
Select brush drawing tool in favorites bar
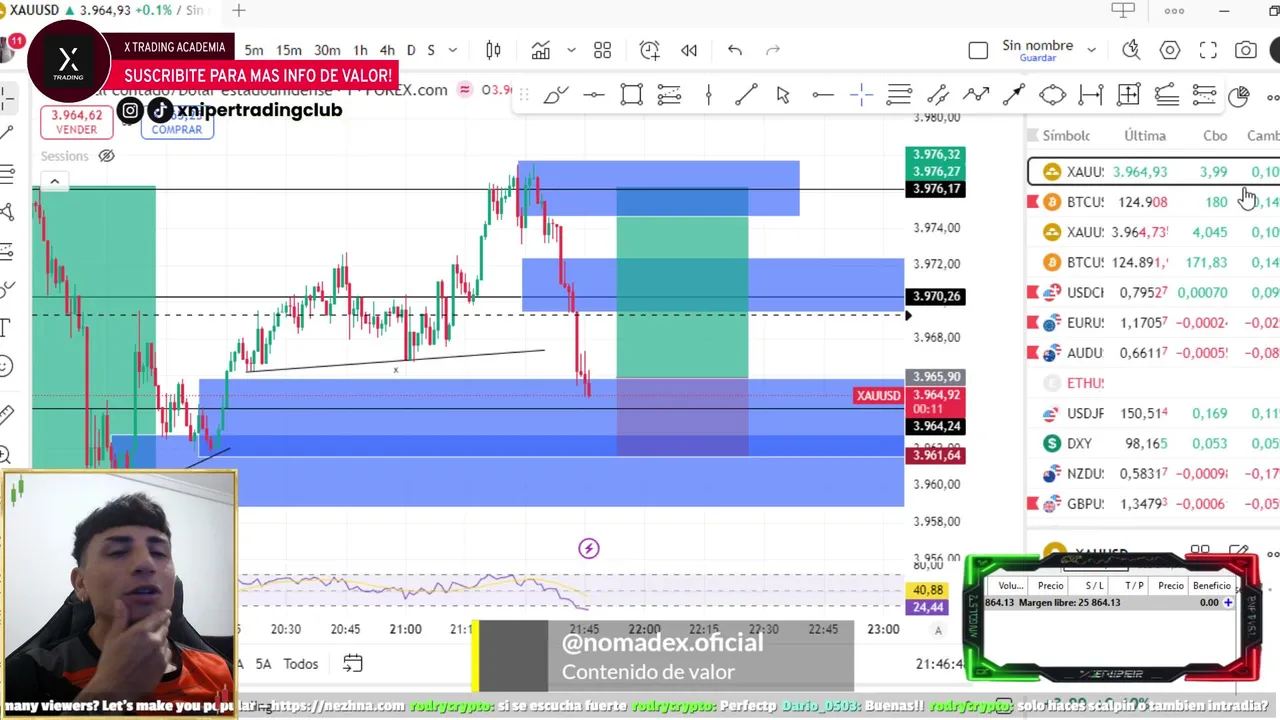pos(556,95)
